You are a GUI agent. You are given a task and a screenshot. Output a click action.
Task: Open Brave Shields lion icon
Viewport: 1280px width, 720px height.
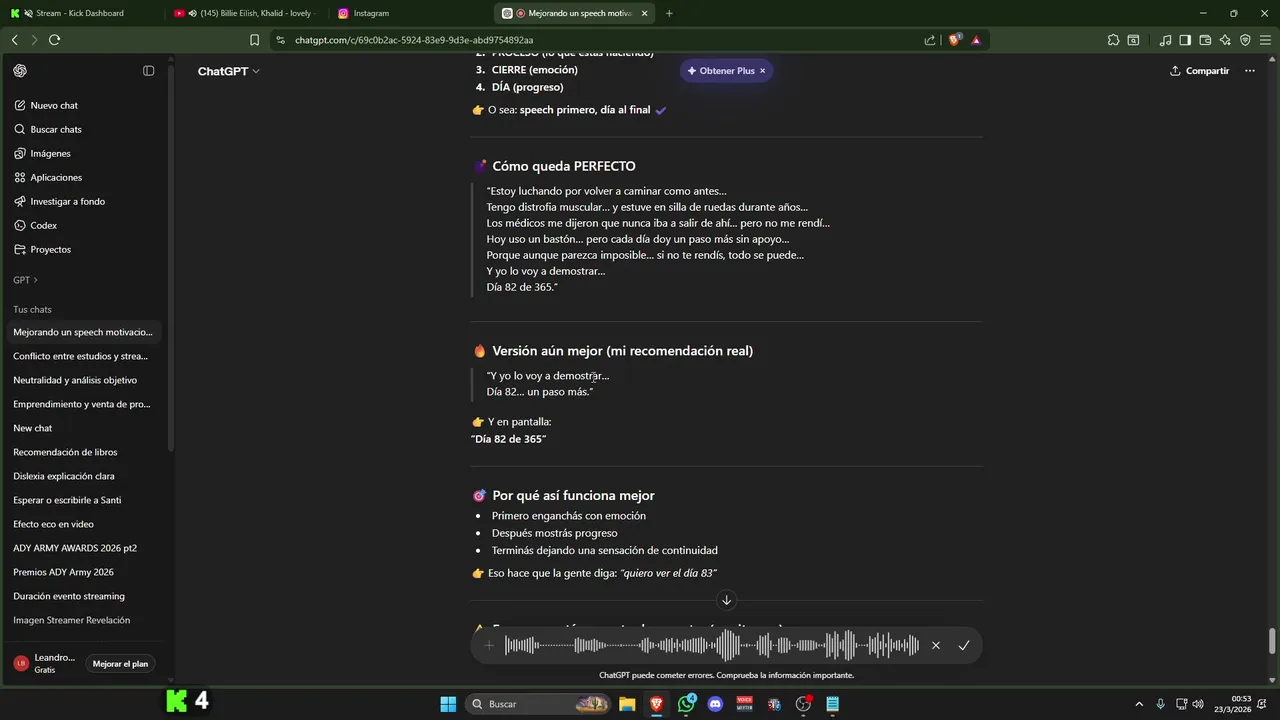954,40
